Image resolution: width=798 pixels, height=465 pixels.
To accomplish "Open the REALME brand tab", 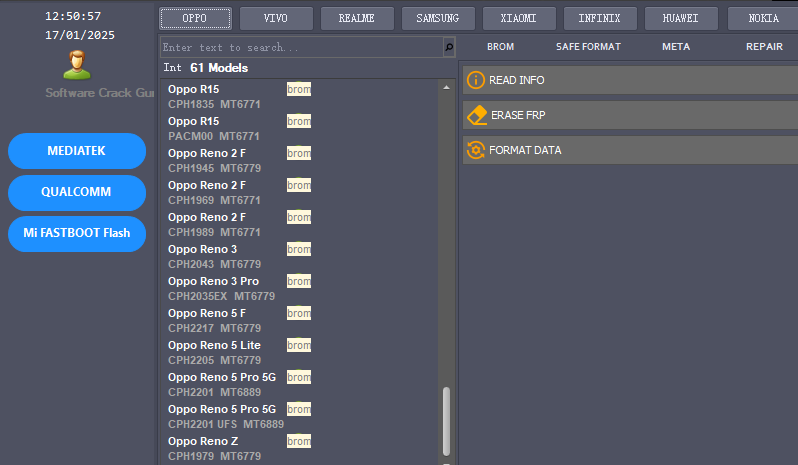I will (x=357, y=18).
